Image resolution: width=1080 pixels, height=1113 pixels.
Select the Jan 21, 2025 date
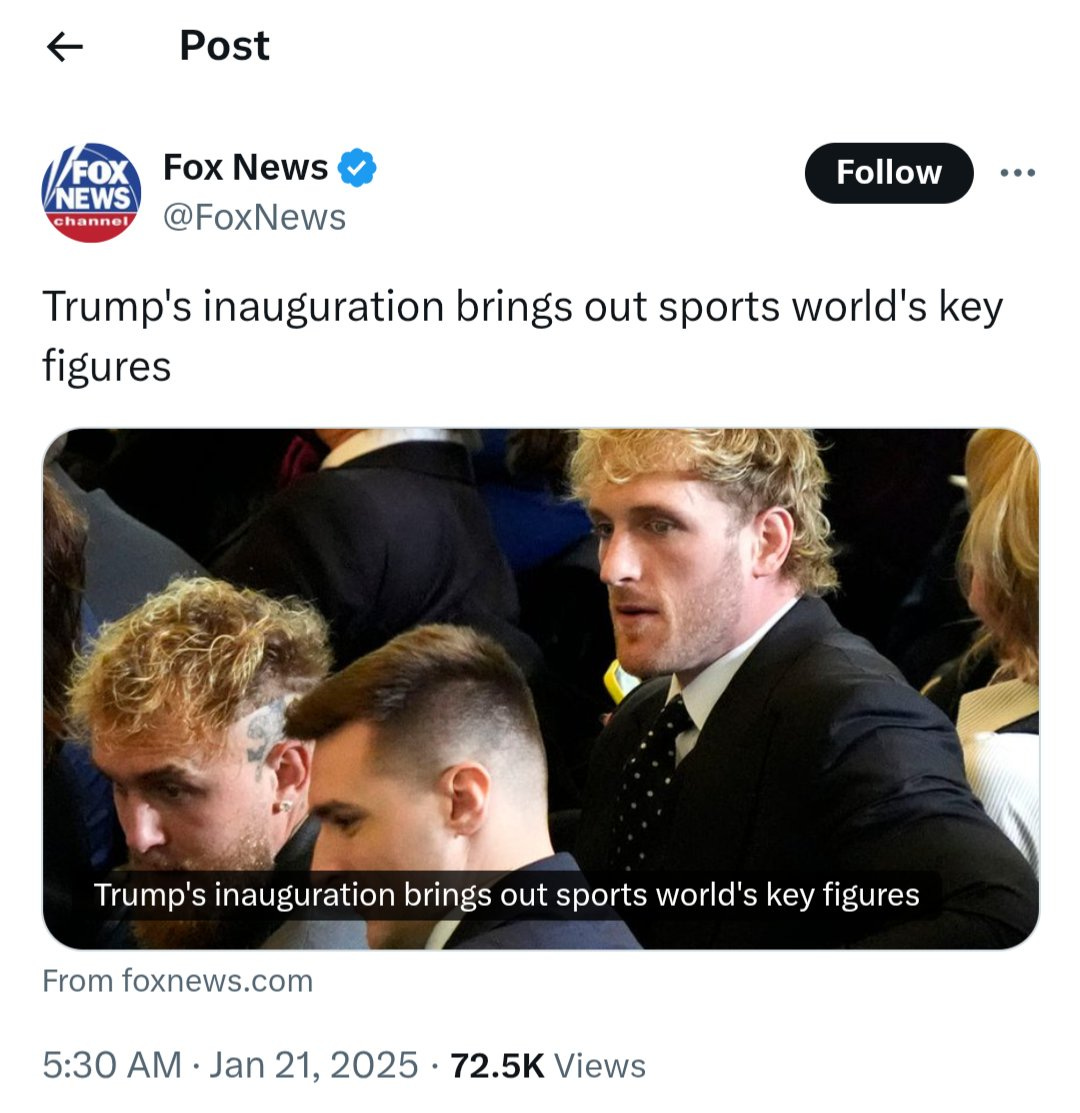click(x=313, y=1065)
